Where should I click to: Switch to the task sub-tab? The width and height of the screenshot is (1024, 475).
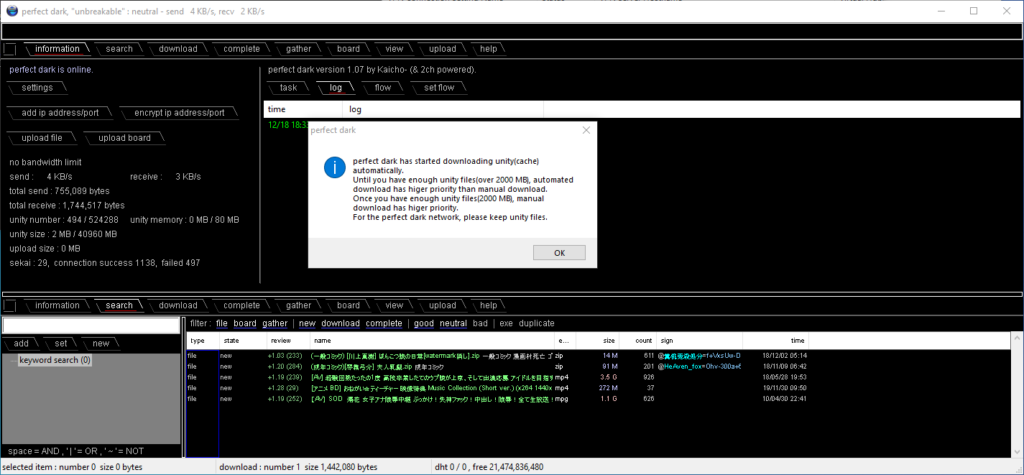[288, 88]
